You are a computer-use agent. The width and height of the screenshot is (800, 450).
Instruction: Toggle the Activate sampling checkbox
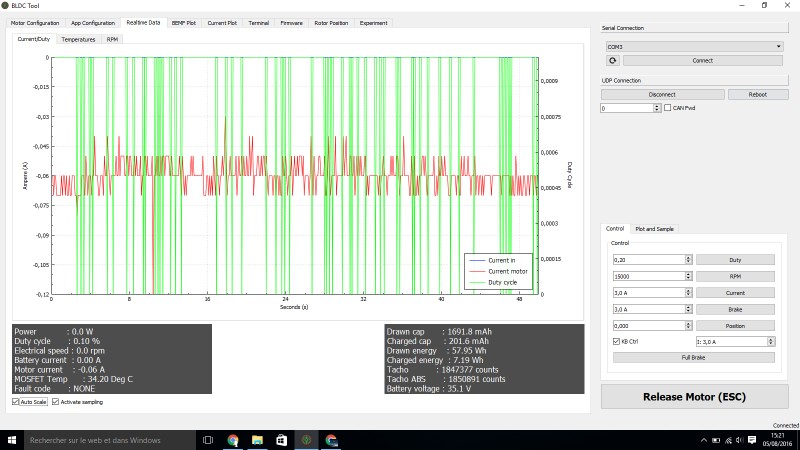coord(55,401)
